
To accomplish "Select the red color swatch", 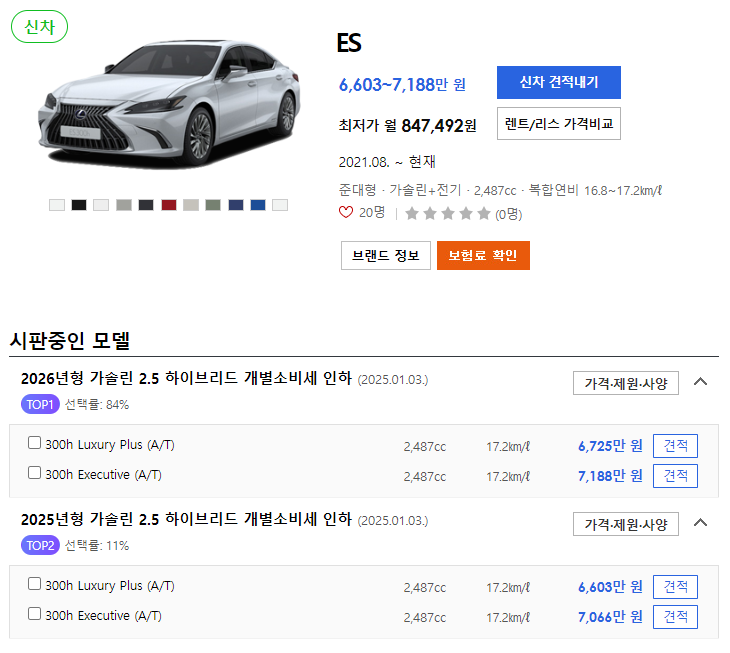I will tap(169, 205).
